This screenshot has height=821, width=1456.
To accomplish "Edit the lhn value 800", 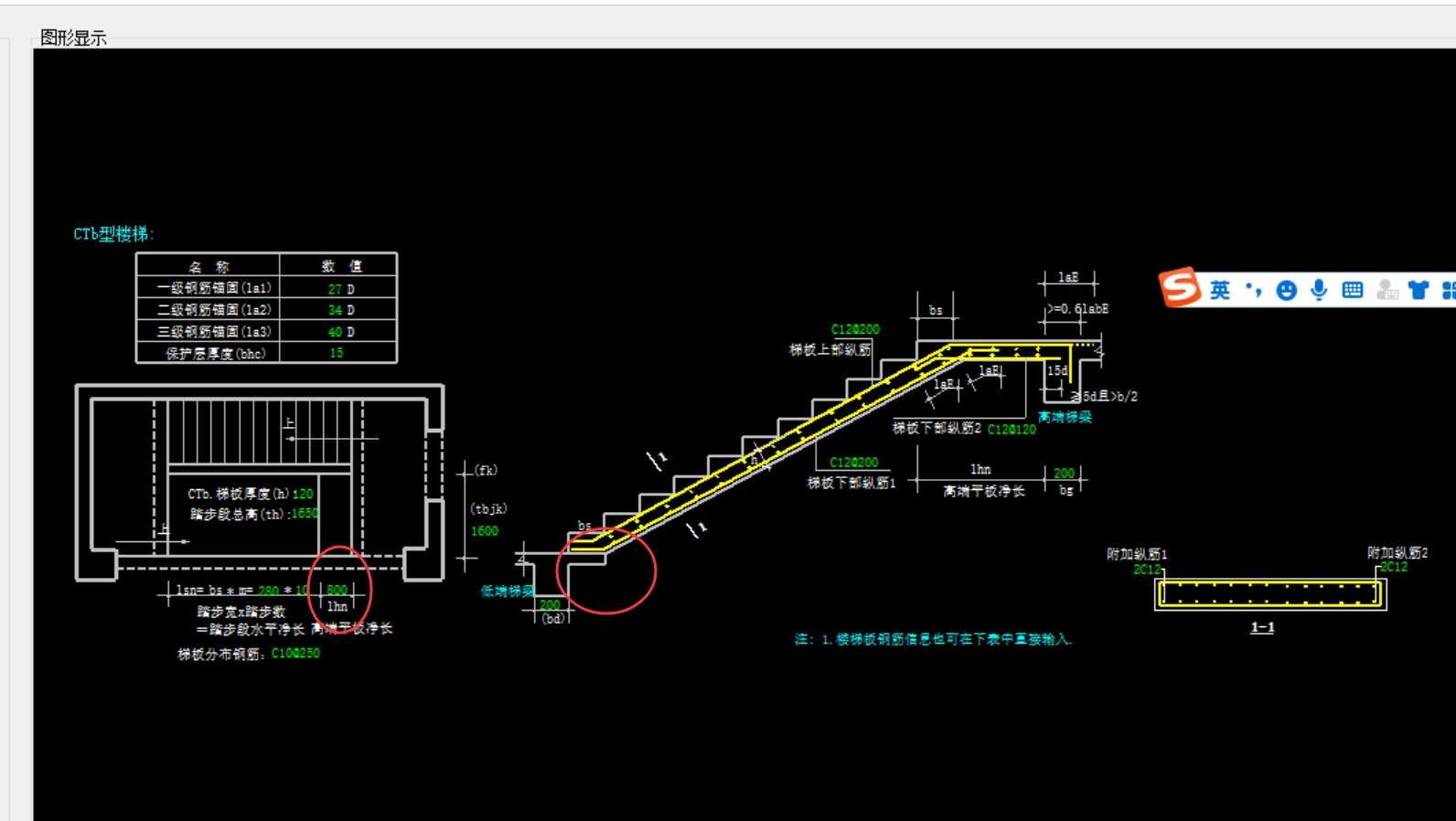I will [337, 590].
